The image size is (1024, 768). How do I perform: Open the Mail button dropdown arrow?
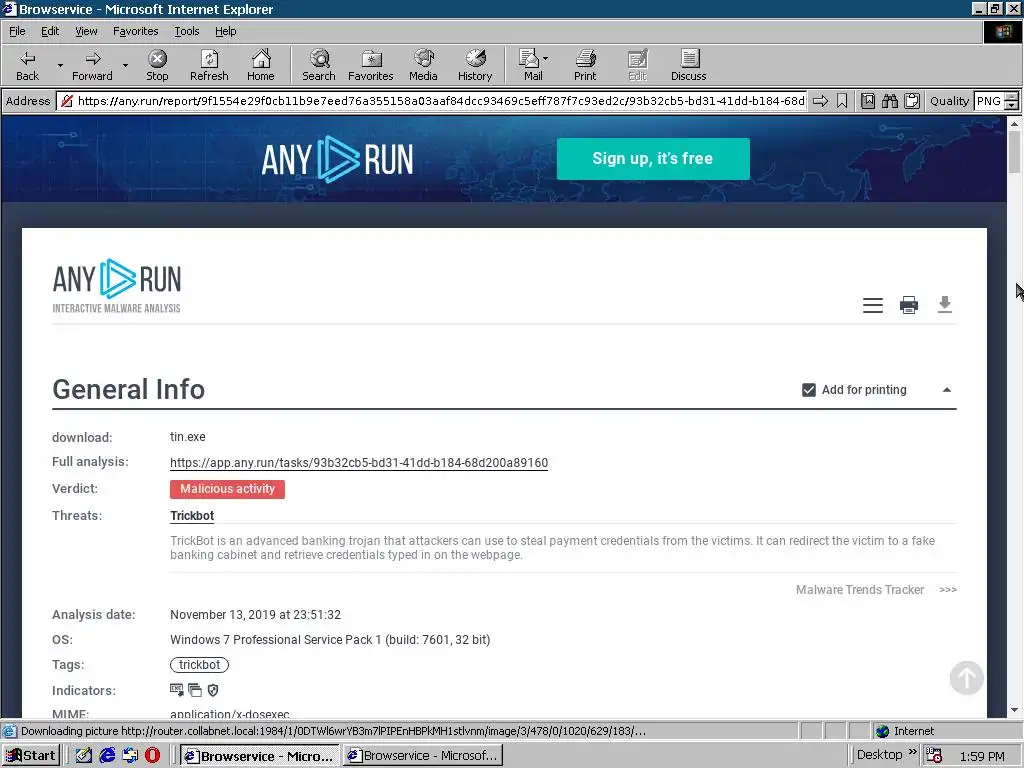pyautogui.click(x=545, y=58)
